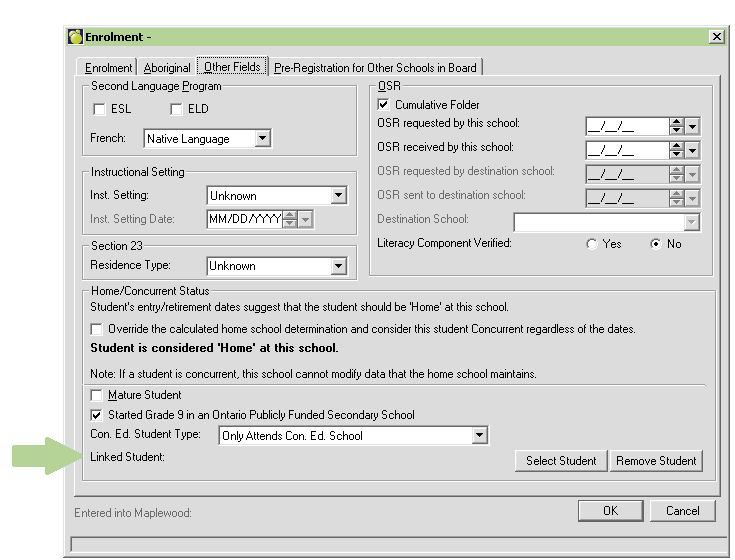Click spinner arrows for OSR received by this school
Screen dimensions: 735x560
coord(676,150)
